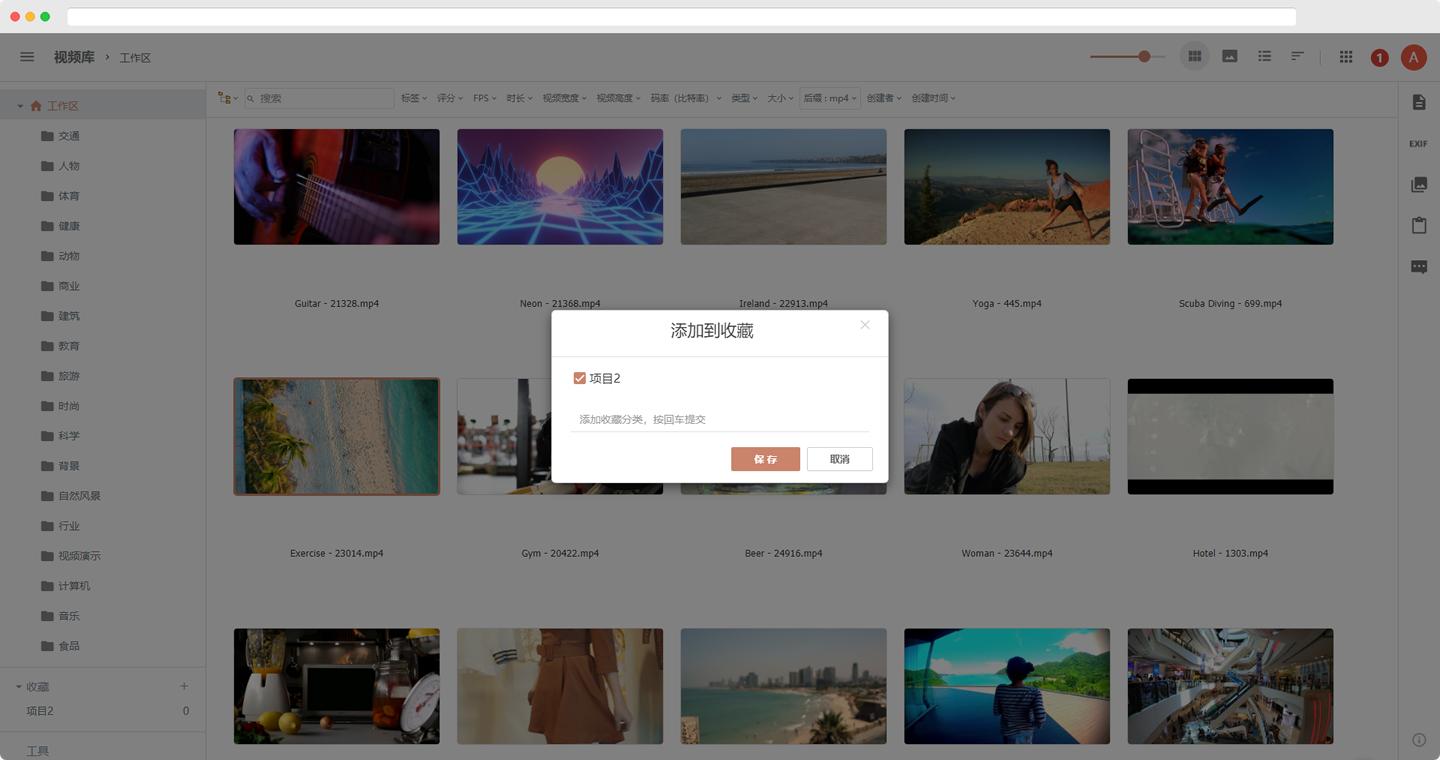This screenshot has height=760, width=1440.
Task: Open the apps grid launcher
Action: point(1346,57)
